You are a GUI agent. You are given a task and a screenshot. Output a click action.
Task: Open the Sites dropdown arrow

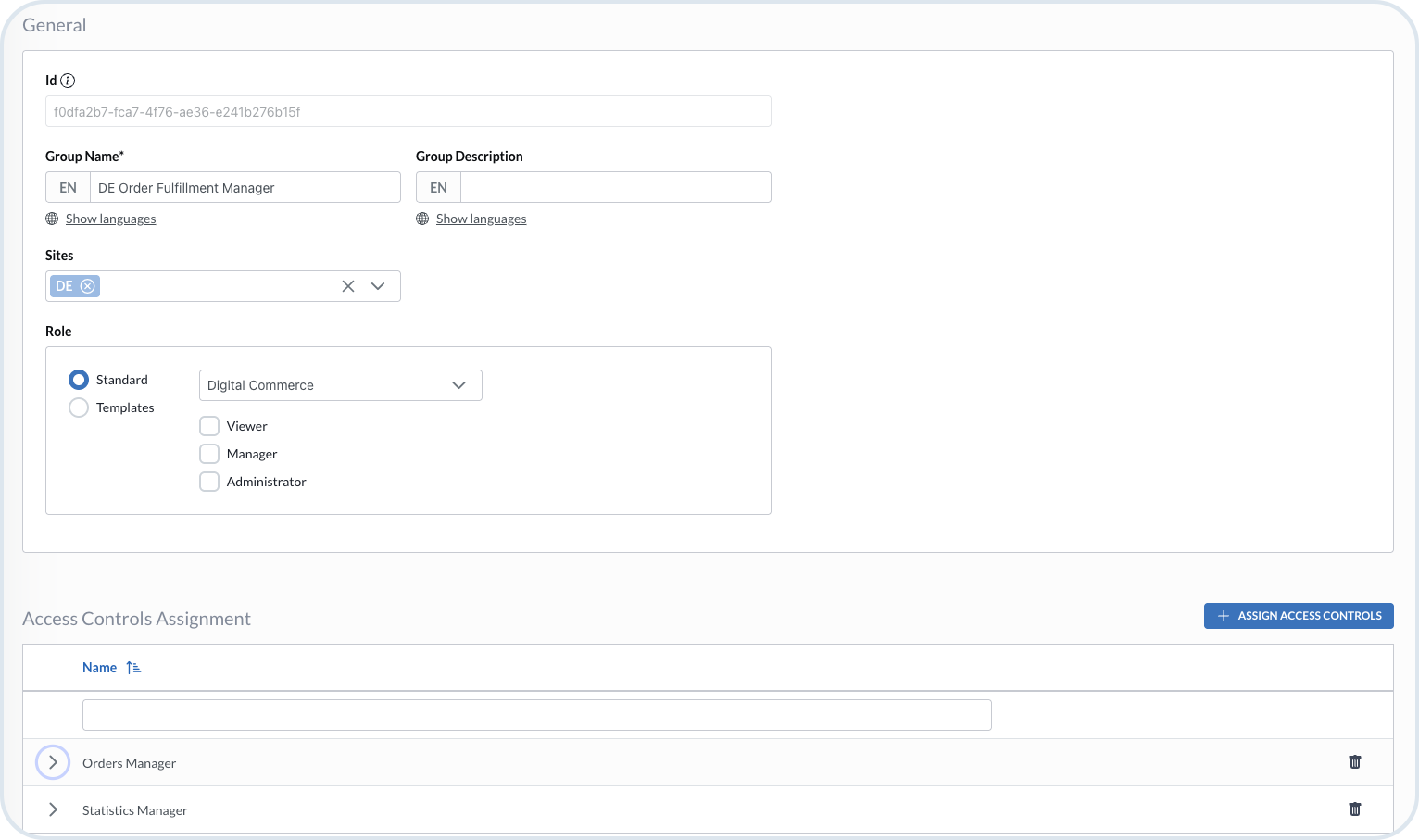378,286
